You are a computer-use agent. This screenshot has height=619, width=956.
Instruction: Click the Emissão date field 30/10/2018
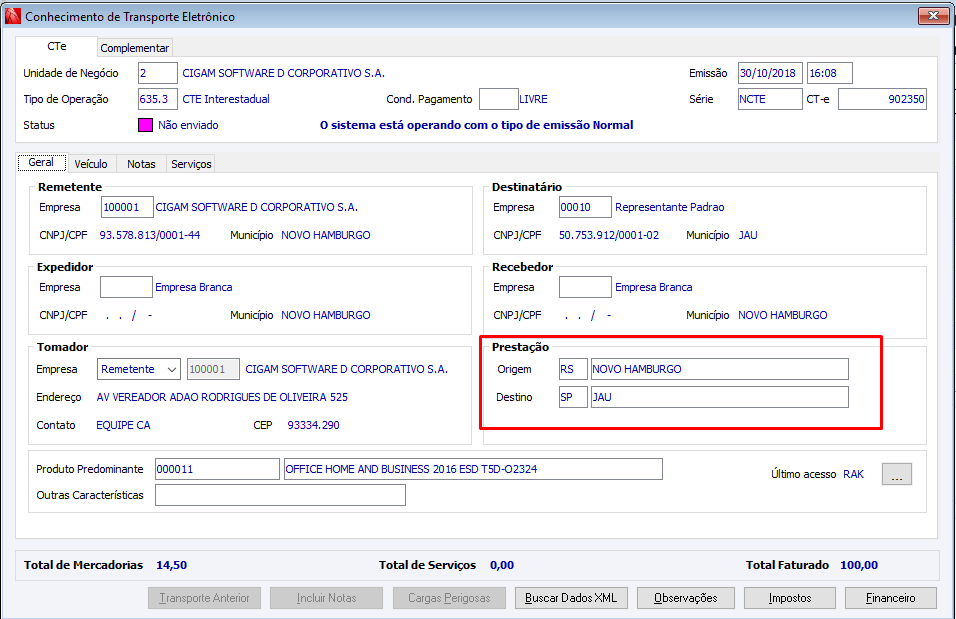pos(769,73)
